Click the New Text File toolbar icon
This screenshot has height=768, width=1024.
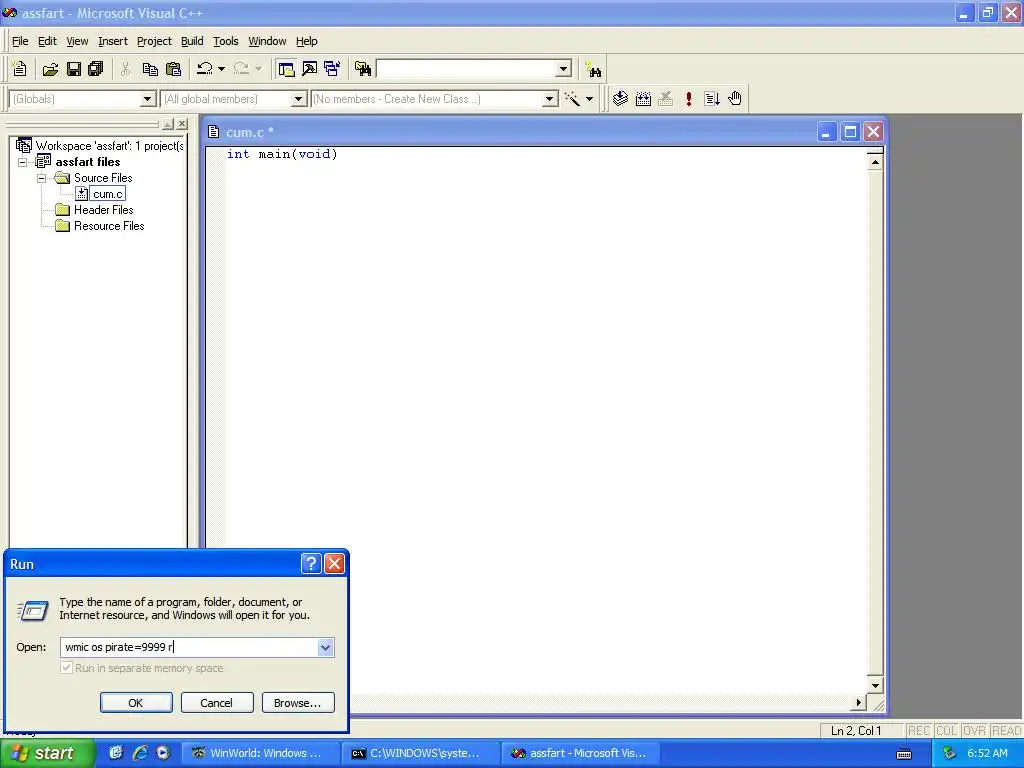(20, 69)
